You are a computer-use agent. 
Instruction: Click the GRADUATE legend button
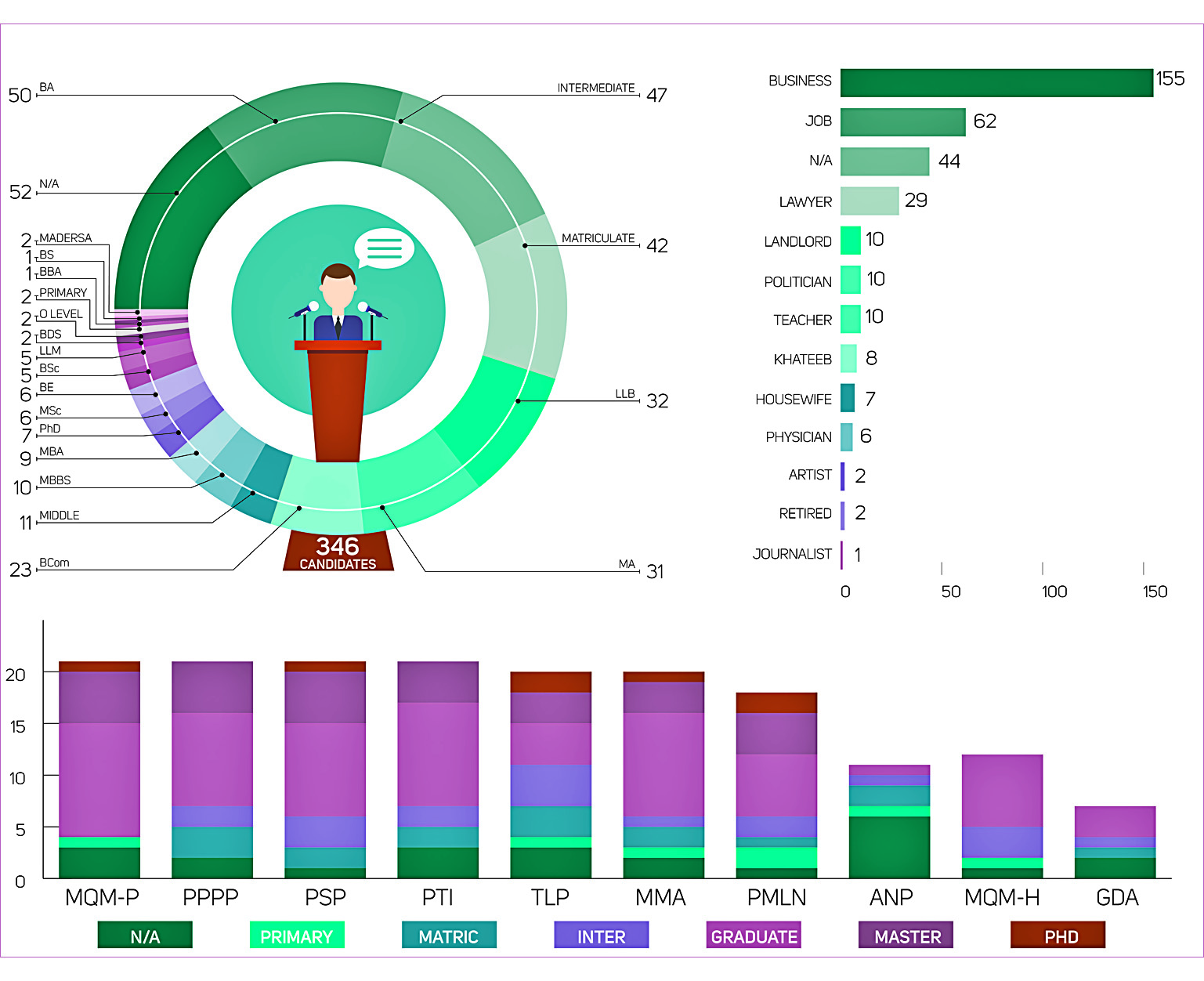(754, 936)
